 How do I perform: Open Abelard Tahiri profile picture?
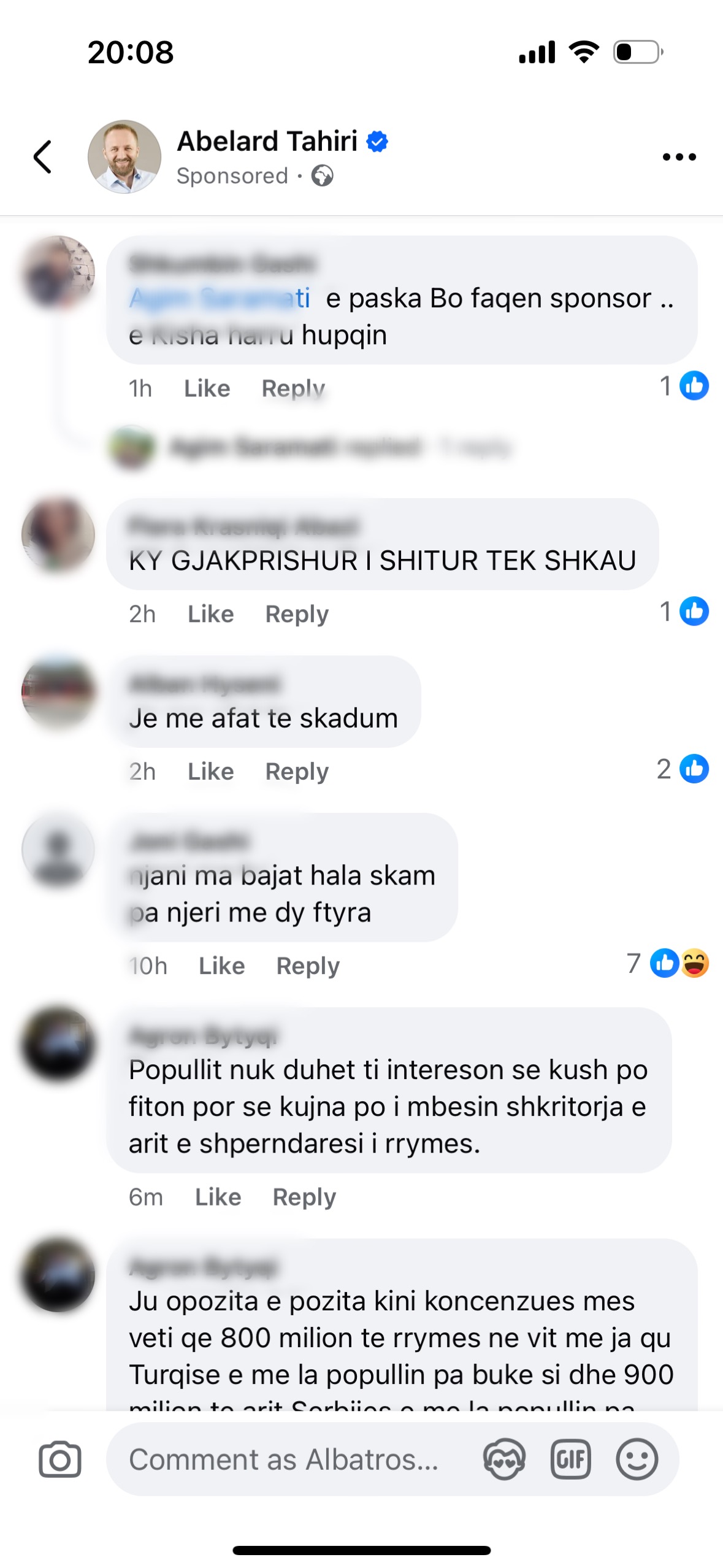(124, 157)
